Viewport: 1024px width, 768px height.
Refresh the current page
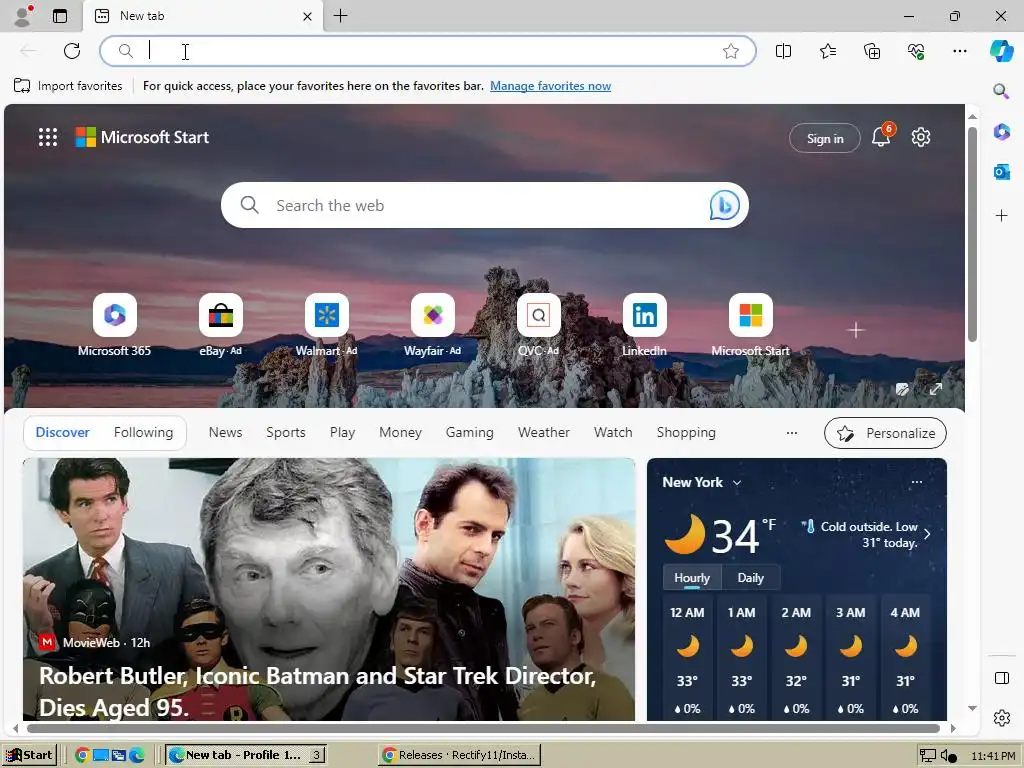pyautogui.click(x=72, y=51)
